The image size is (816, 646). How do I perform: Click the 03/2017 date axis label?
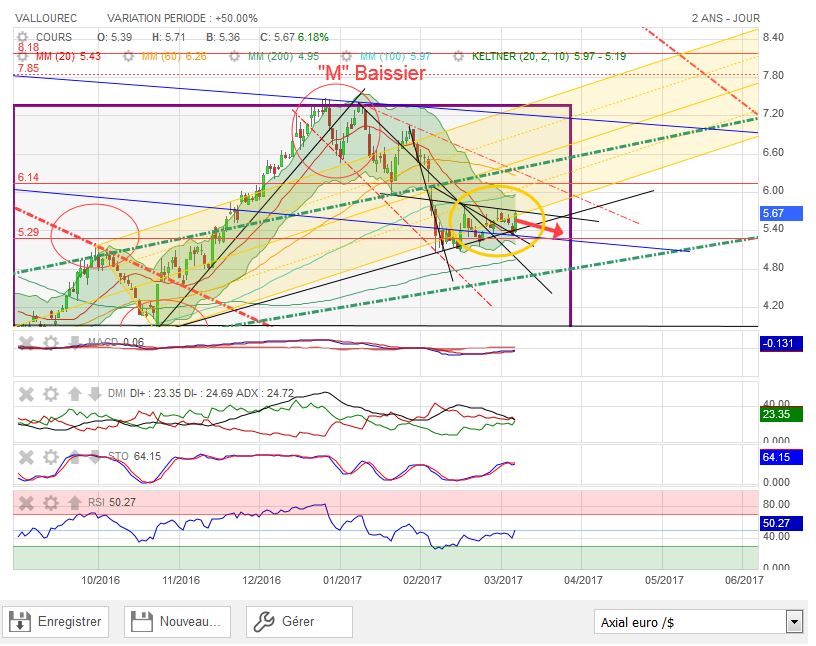503,580
